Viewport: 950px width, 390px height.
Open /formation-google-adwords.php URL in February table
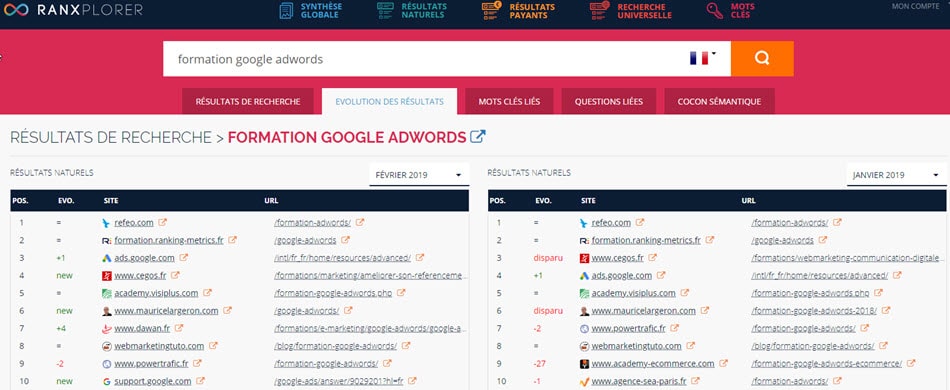pos(333,293)
